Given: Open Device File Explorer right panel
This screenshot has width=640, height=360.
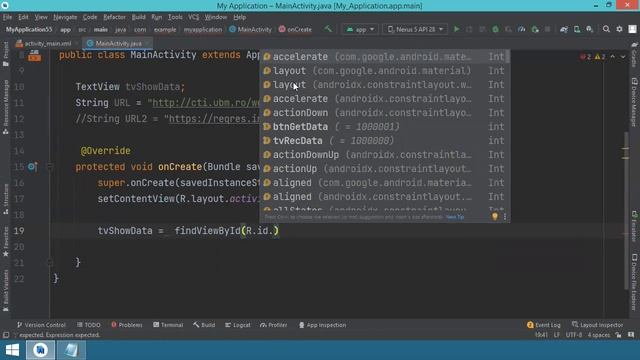Looking at the screenshot, I should point(634,282).
